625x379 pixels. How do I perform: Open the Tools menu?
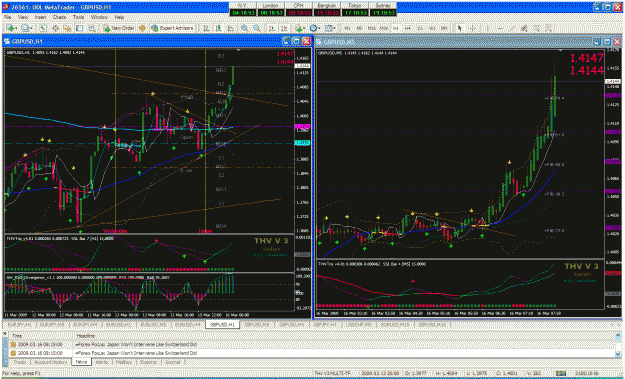coord(79,18)
